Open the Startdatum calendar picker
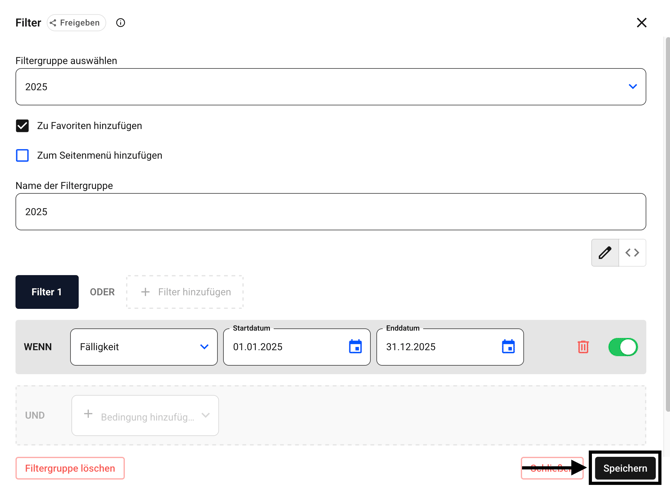The height and width of the screenshot is (489, 670). click(x=355, y=347)
